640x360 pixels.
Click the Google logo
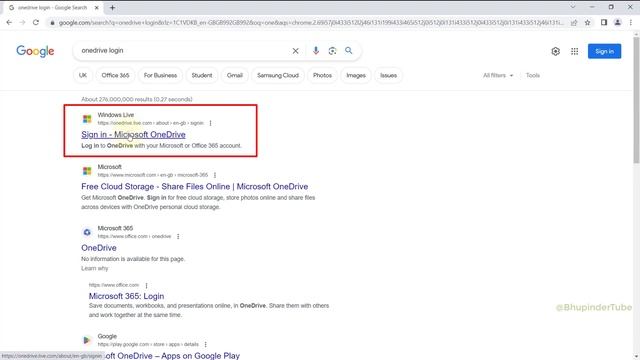tap(35, 51)
